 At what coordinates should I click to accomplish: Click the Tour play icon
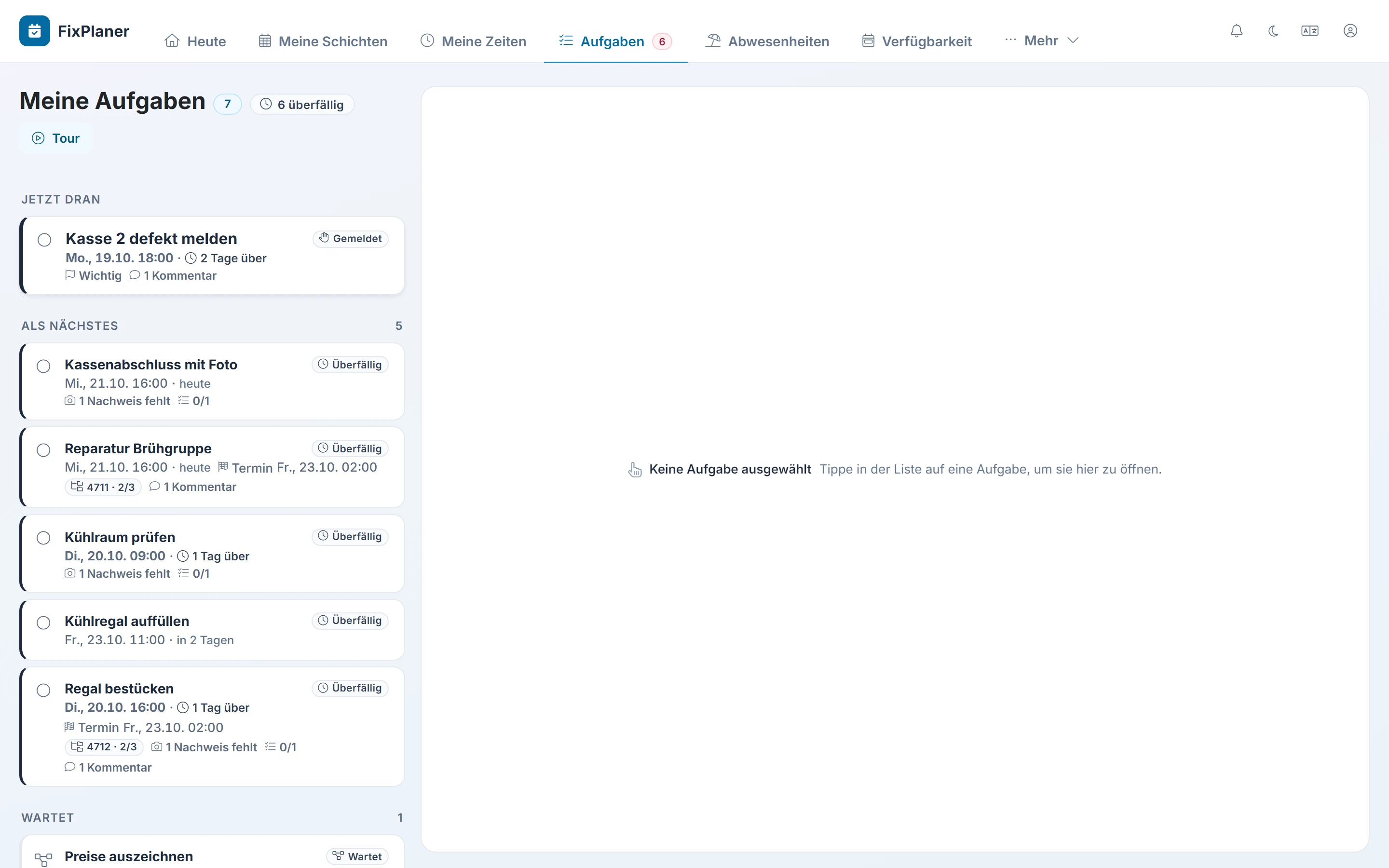point(38,138)
